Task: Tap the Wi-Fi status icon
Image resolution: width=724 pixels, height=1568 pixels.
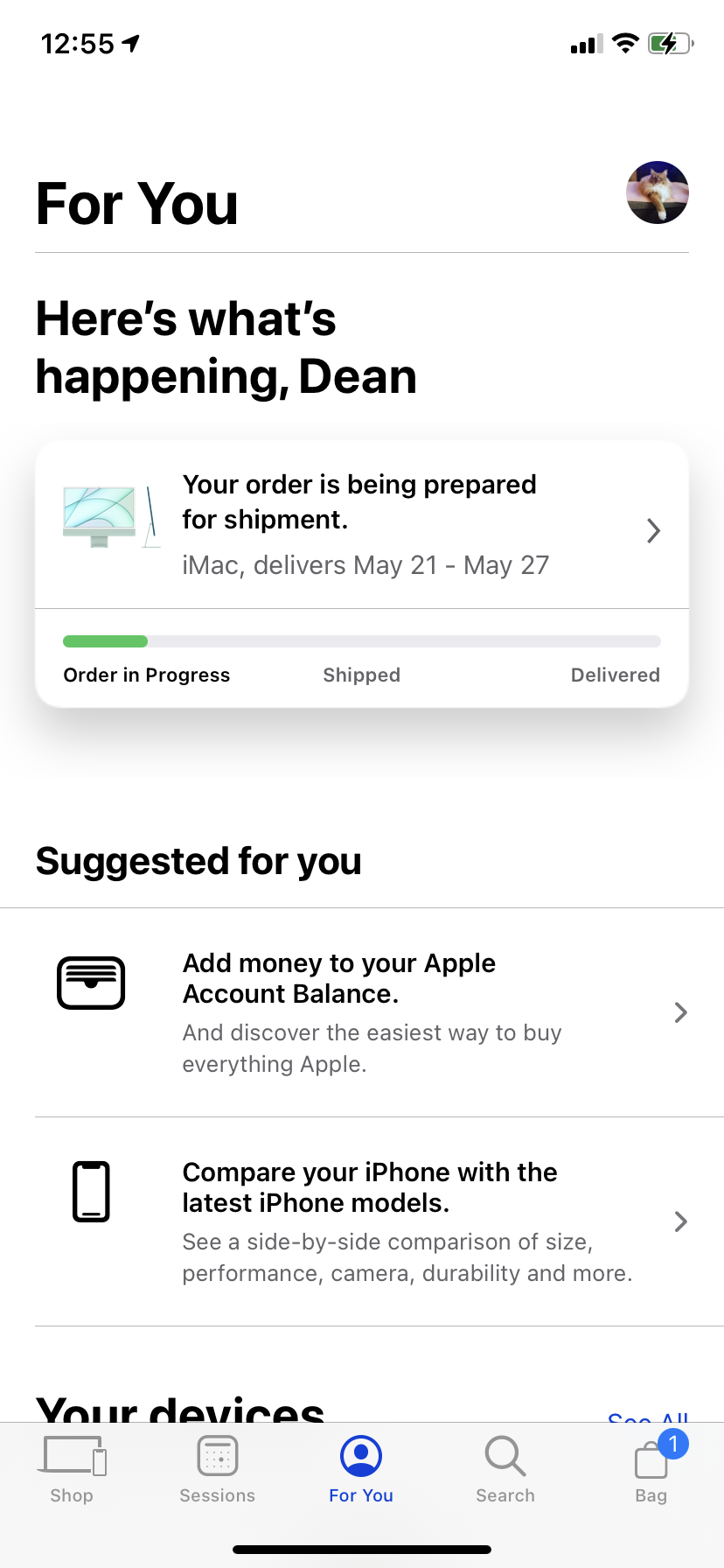Action: (x=625, y=43)
